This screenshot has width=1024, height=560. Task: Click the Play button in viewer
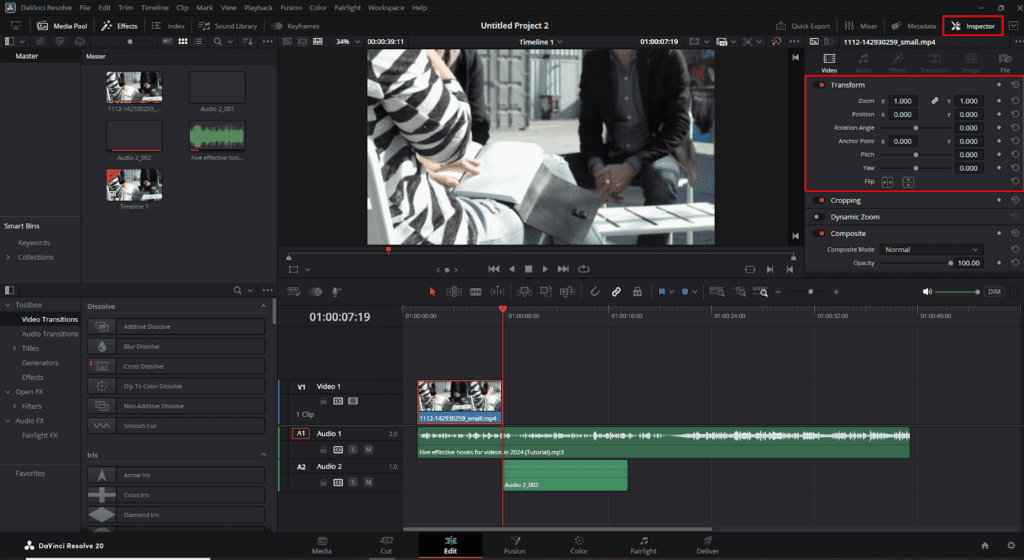pyautogui.click(x=545, y=269)
